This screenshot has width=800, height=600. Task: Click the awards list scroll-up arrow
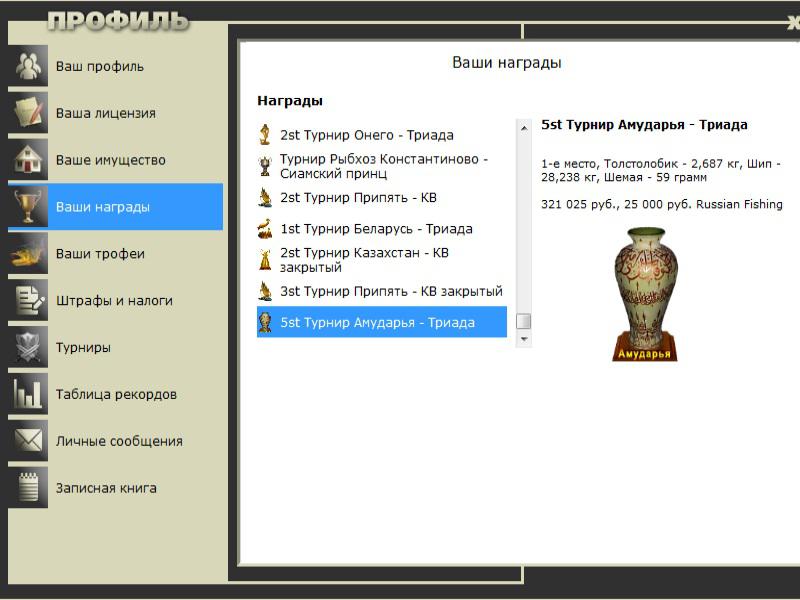(524, 128)
